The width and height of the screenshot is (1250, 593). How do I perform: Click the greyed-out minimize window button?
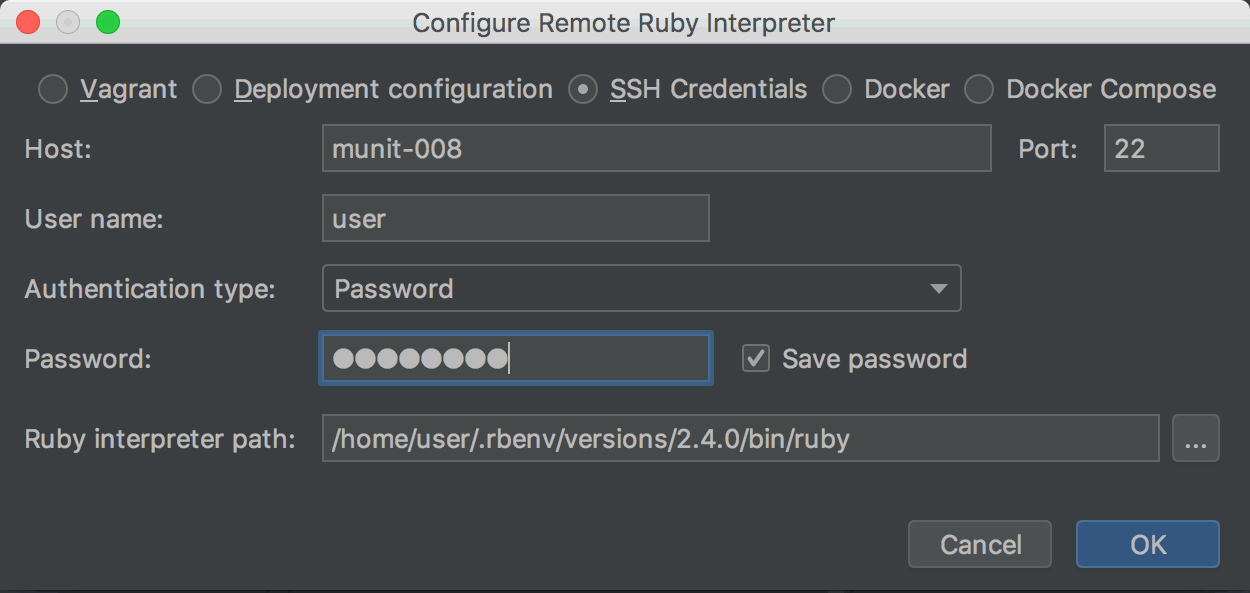[68, 22]
